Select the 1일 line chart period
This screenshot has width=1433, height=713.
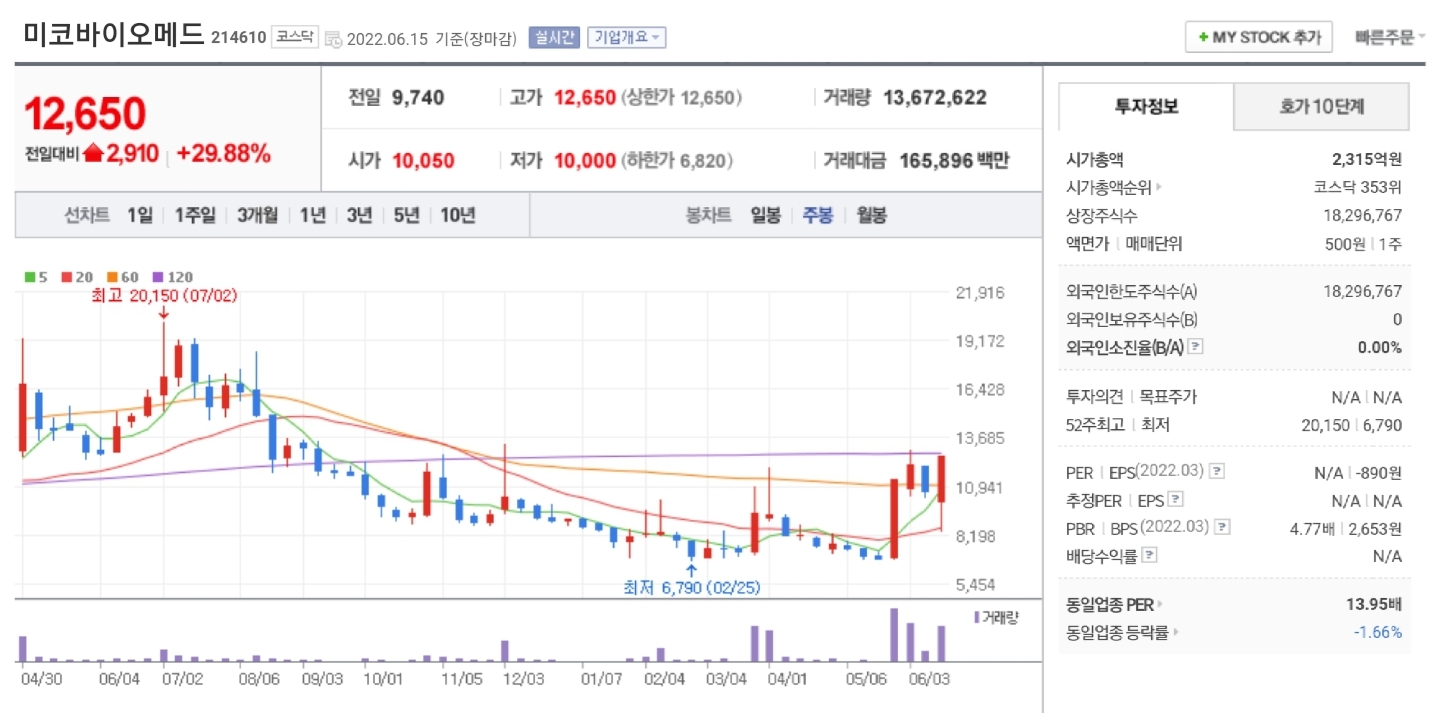click(x=140, y=215)
